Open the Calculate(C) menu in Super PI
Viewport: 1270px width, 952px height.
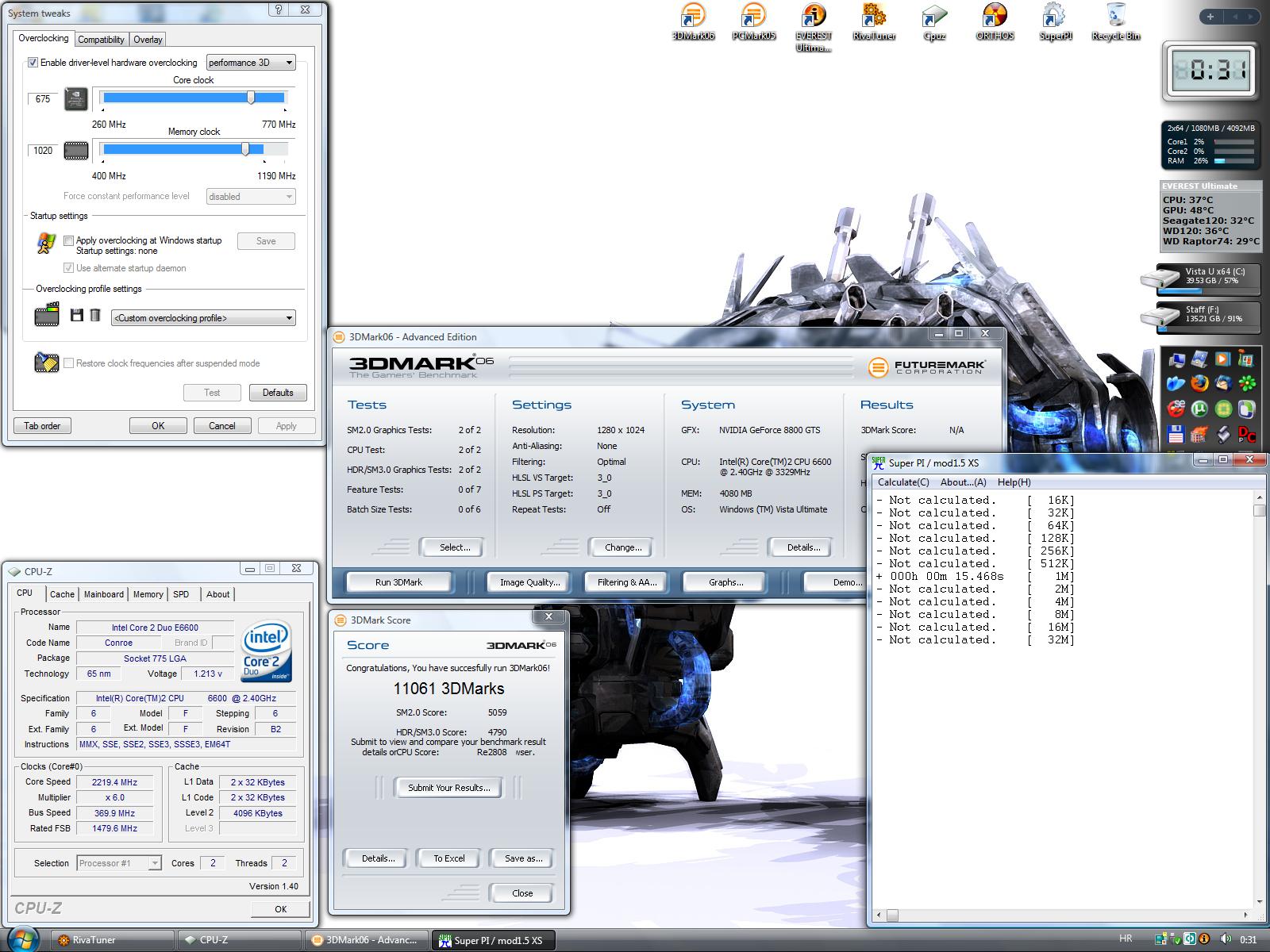point(903,482)
